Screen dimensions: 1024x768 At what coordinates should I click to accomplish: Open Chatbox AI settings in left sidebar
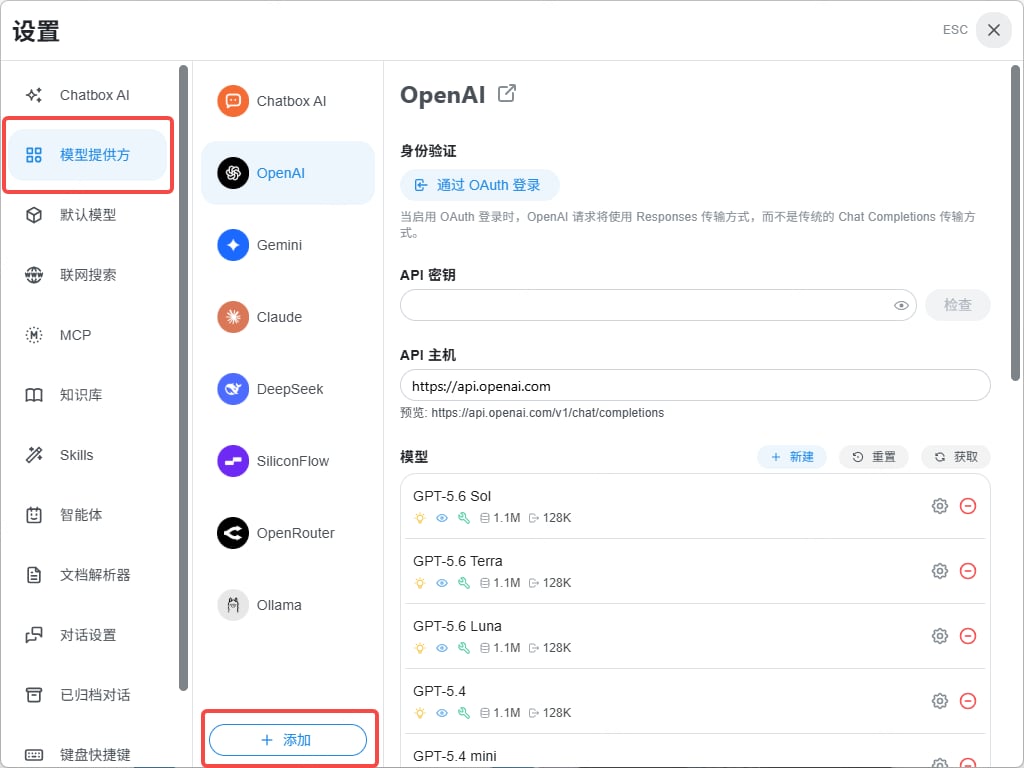tap(88, 95)
